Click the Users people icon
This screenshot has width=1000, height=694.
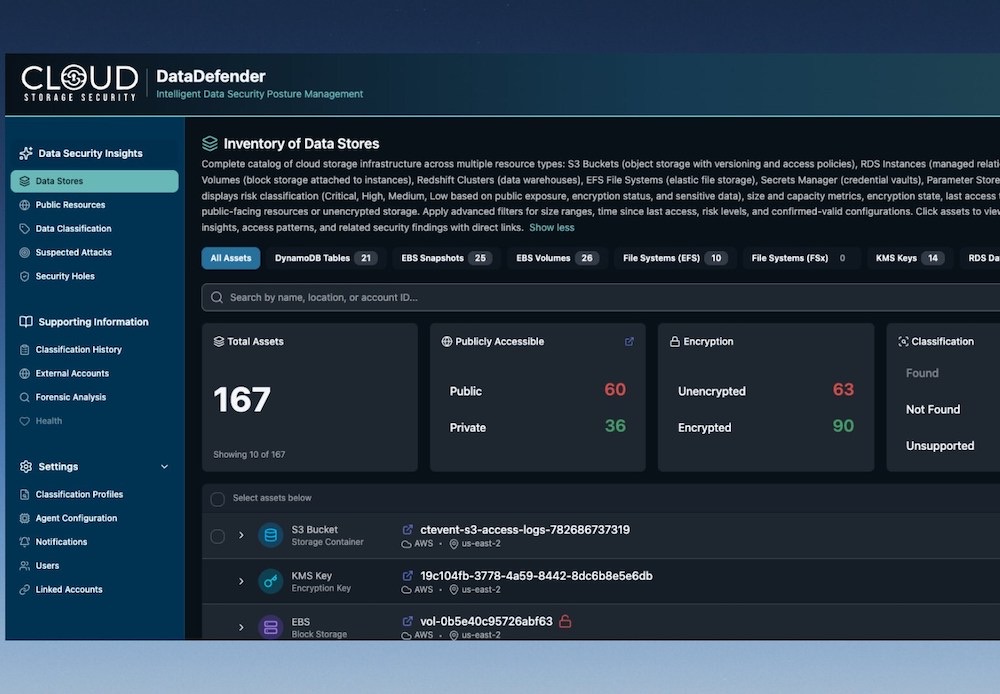tap(24, 566)
